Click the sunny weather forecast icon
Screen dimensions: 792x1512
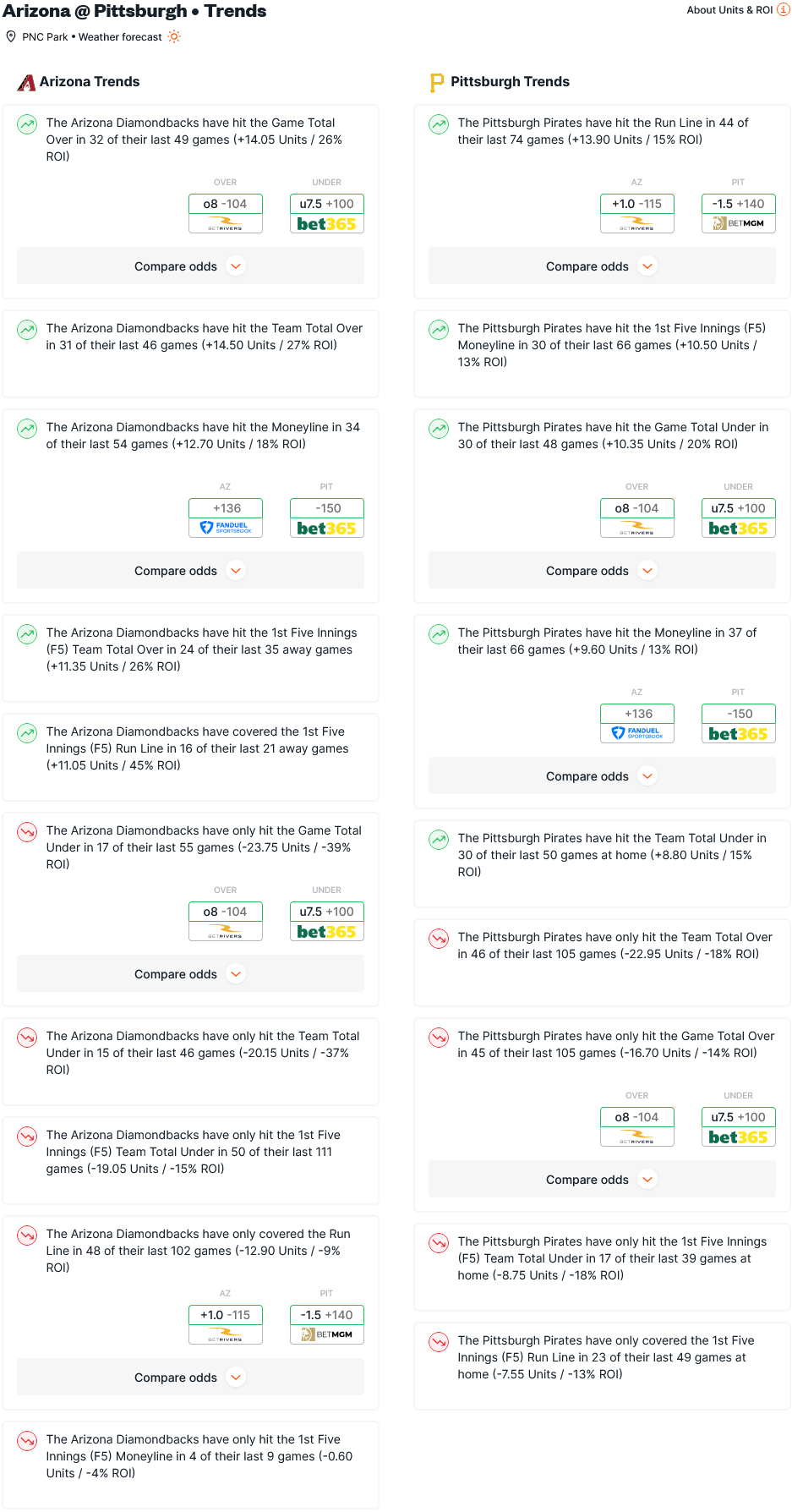174,36
